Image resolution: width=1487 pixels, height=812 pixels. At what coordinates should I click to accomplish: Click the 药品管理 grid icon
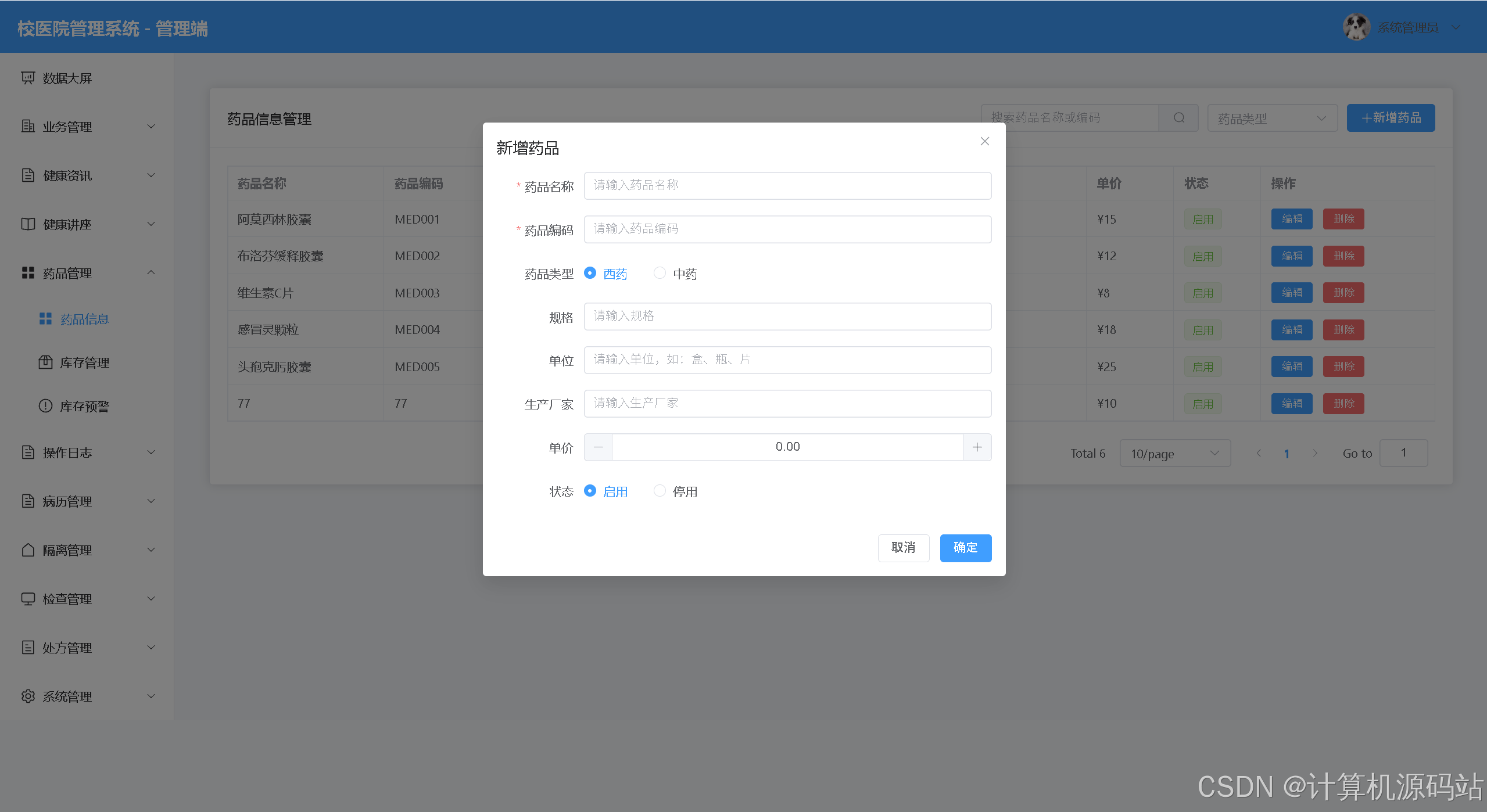tap(28, 272)
